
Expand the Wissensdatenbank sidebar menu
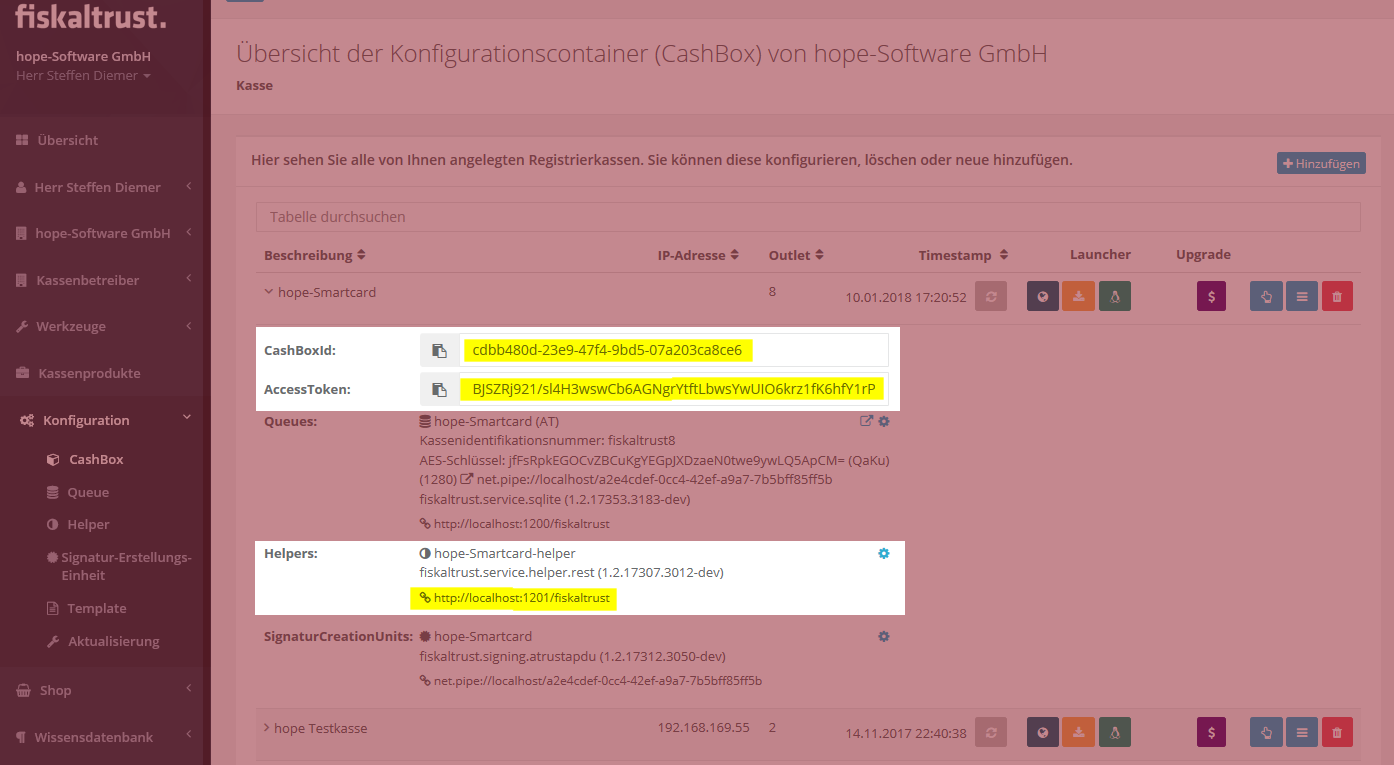coord(105,737)
